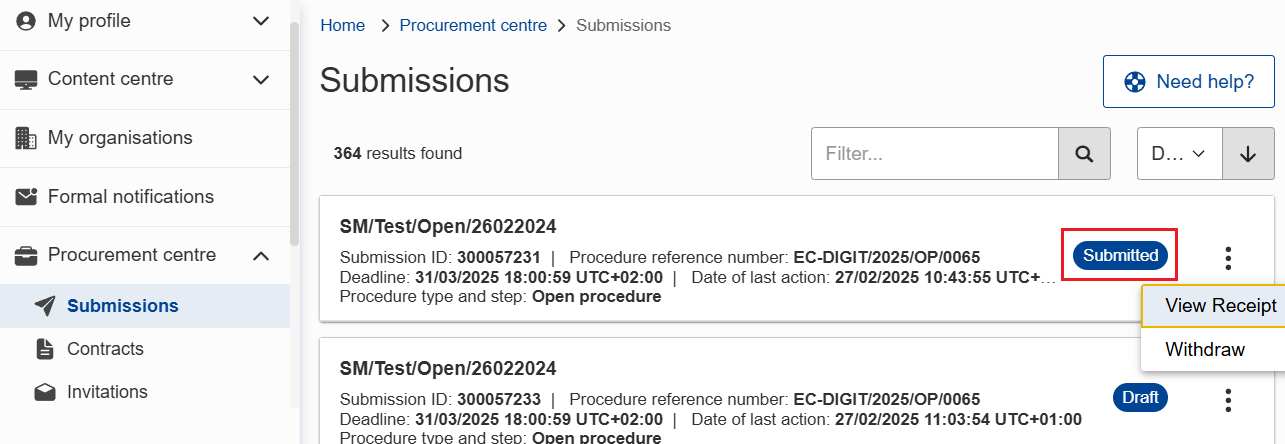
Task: Open Procurement centre breadcrumb link
Action: pos(473,25)
